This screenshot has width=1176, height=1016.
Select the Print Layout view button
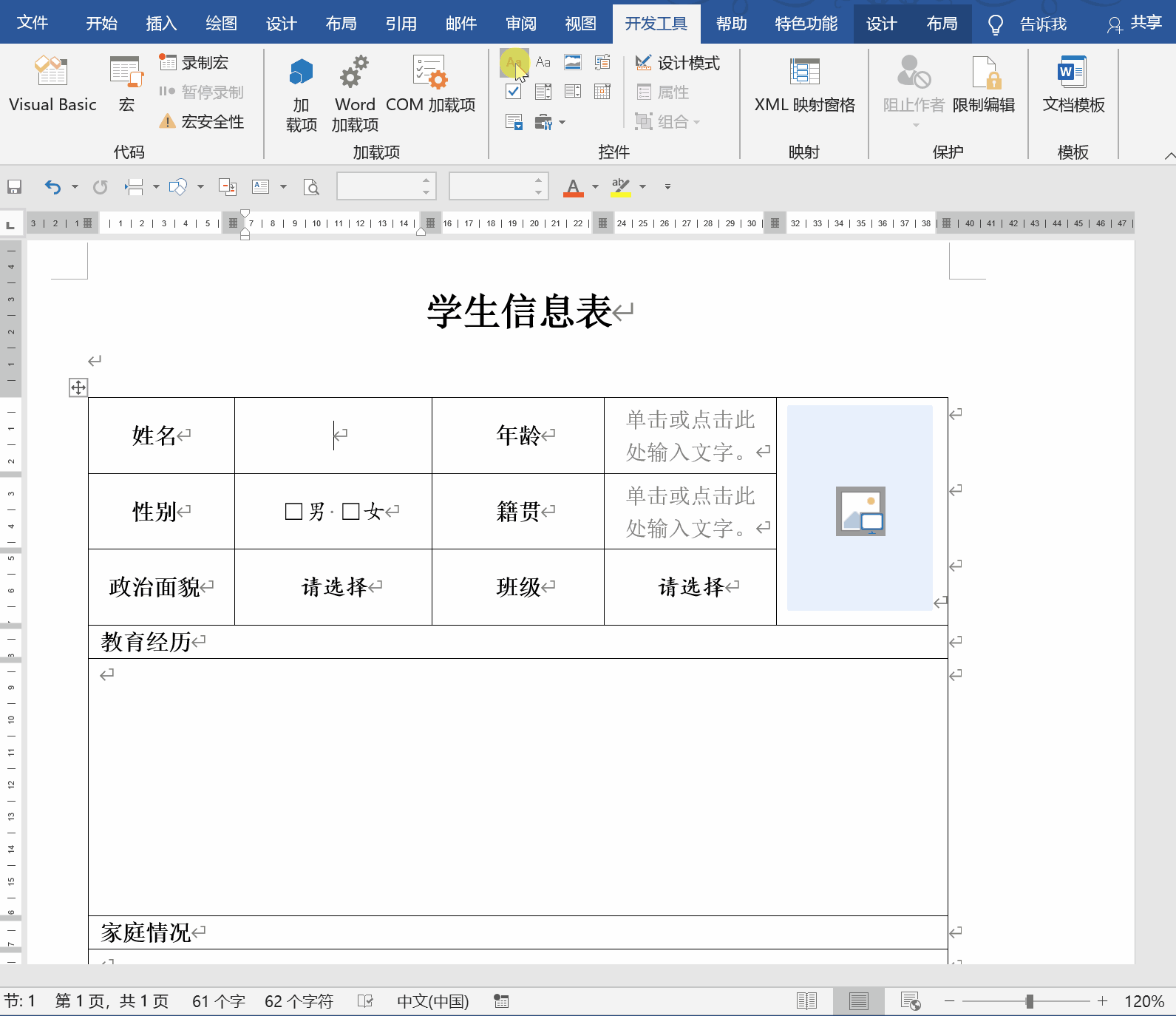click(x=858, y=1001)
